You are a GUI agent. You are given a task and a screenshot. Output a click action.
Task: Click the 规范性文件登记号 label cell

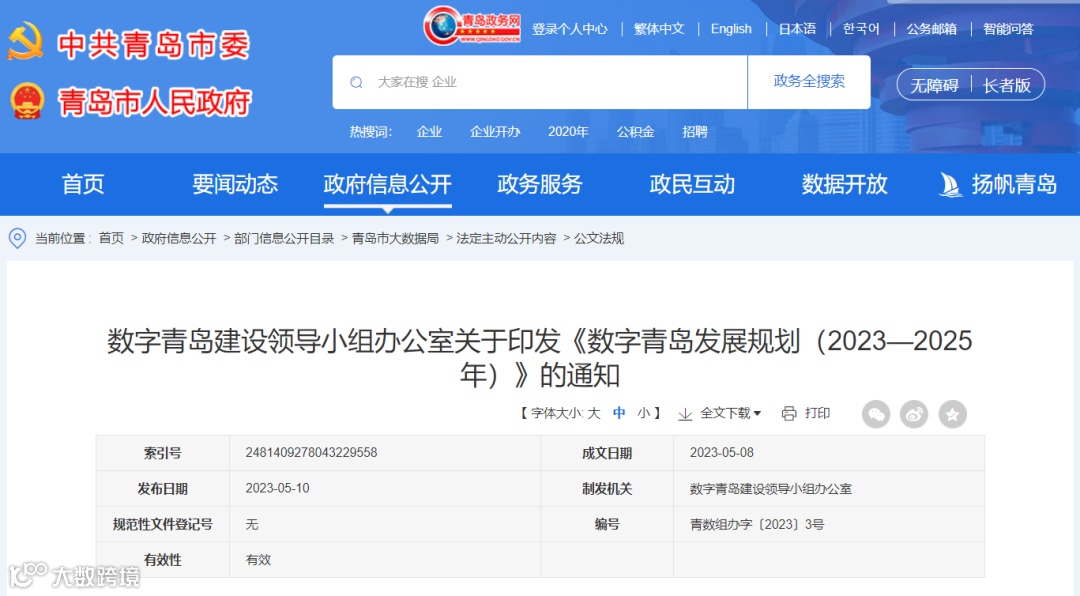point(163,524)
